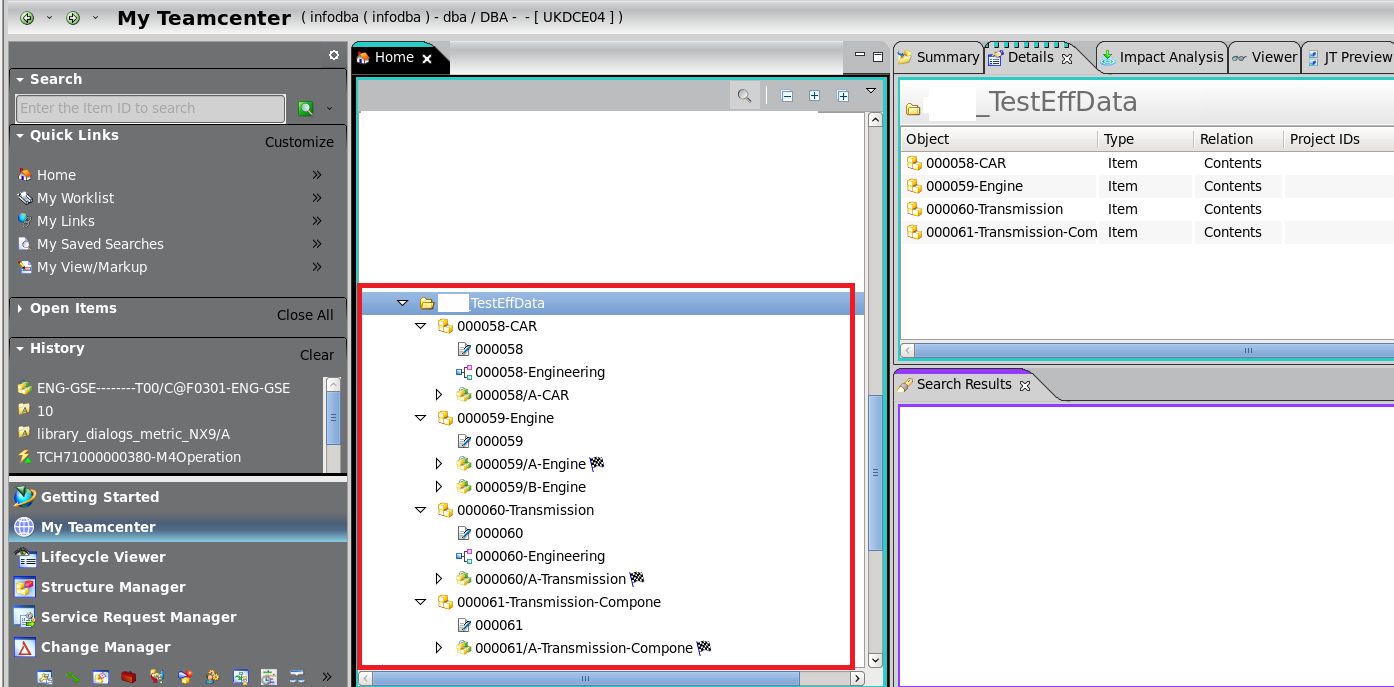Expand the Open Items section
The height and width of the screenshot is (687, 1394).
click(x=20, y=308)
